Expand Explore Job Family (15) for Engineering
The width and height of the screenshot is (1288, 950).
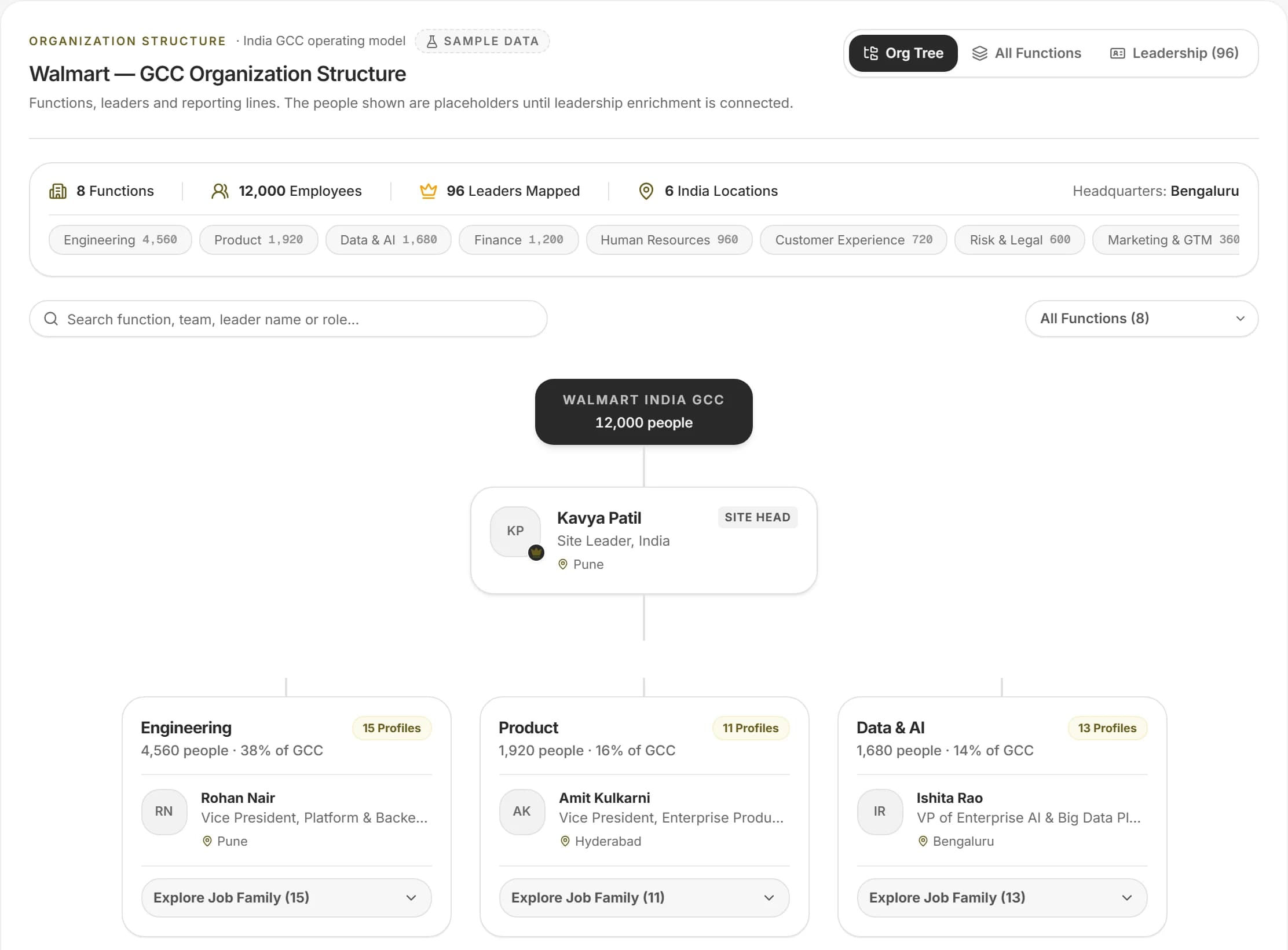point(286,898)
